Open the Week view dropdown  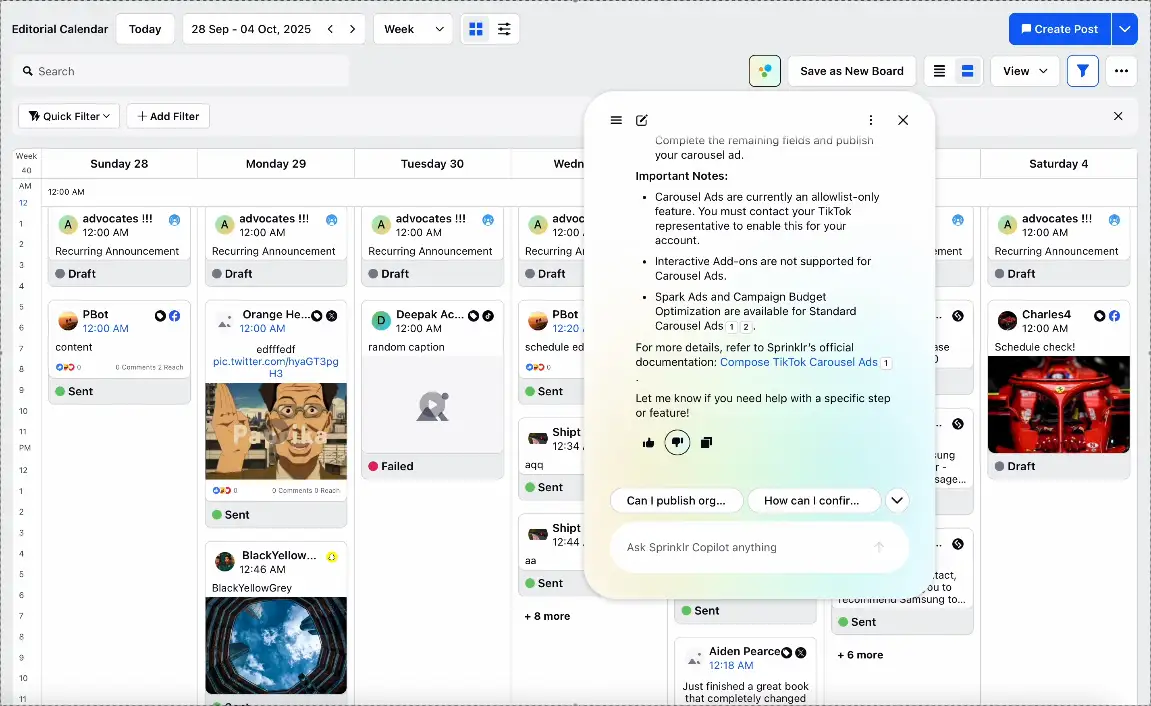(413, 29)
